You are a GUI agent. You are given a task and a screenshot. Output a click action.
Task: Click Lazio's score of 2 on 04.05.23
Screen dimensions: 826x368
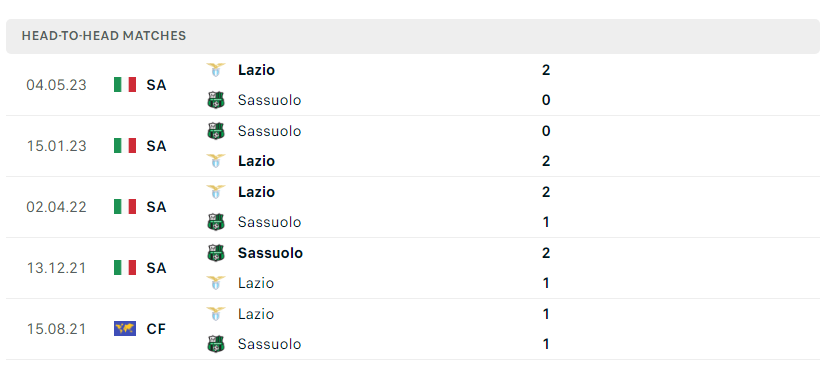tap(546, 70)
